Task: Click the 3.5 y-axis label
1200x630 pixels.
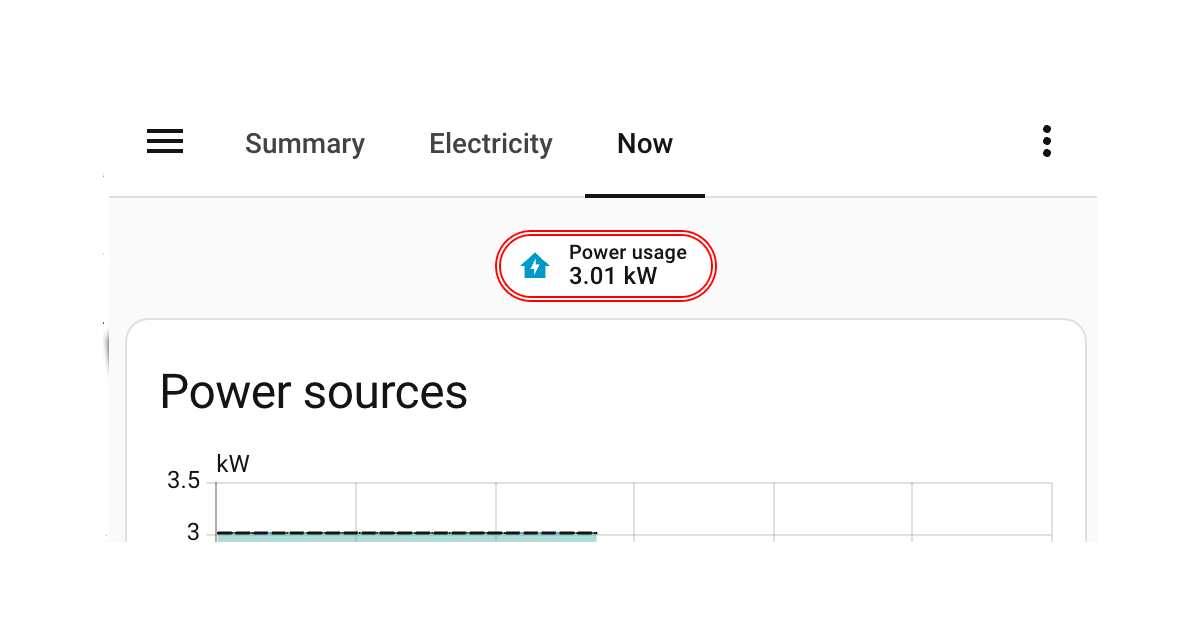Action: [184, 481]
